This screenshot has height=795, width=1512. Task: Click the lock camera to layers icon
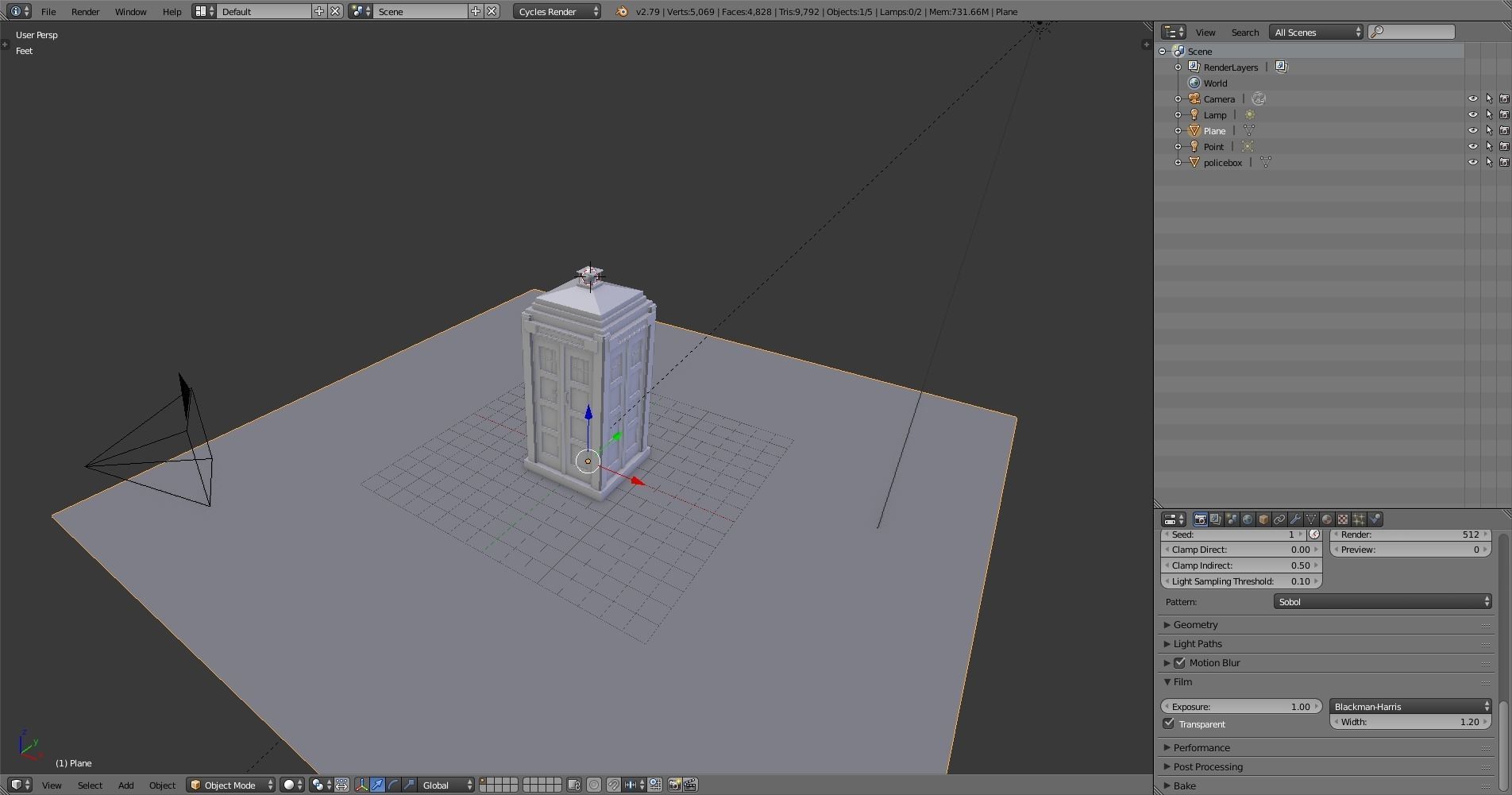pos(574,785)
